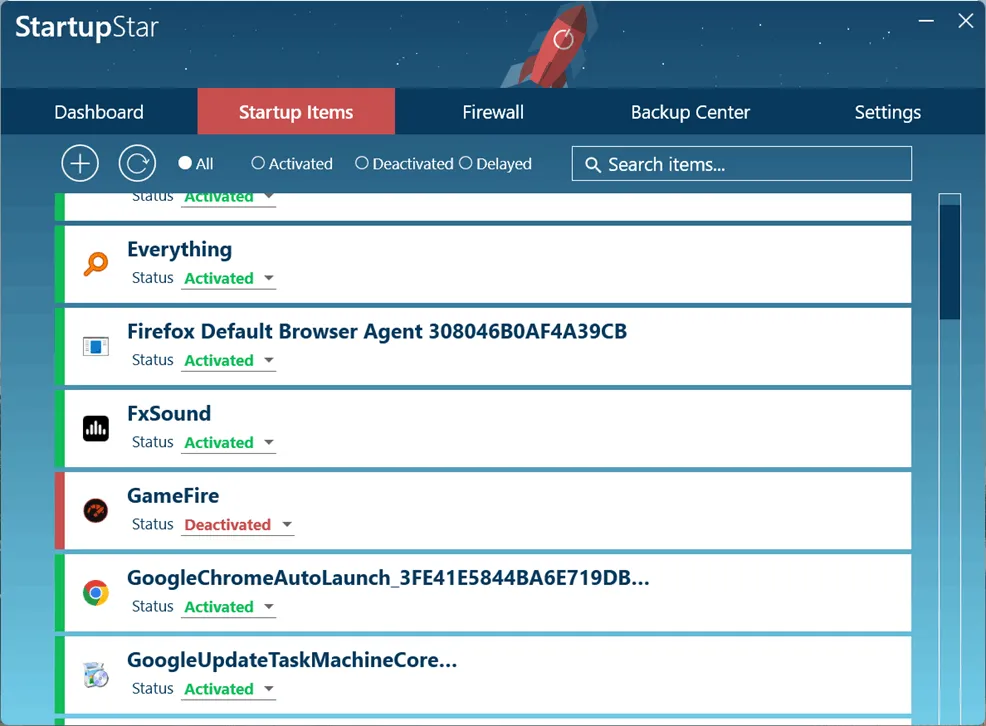Click the refresh list circular arrow icon
Viewport: 986px width, 726px height.
(x=137, y=163)
